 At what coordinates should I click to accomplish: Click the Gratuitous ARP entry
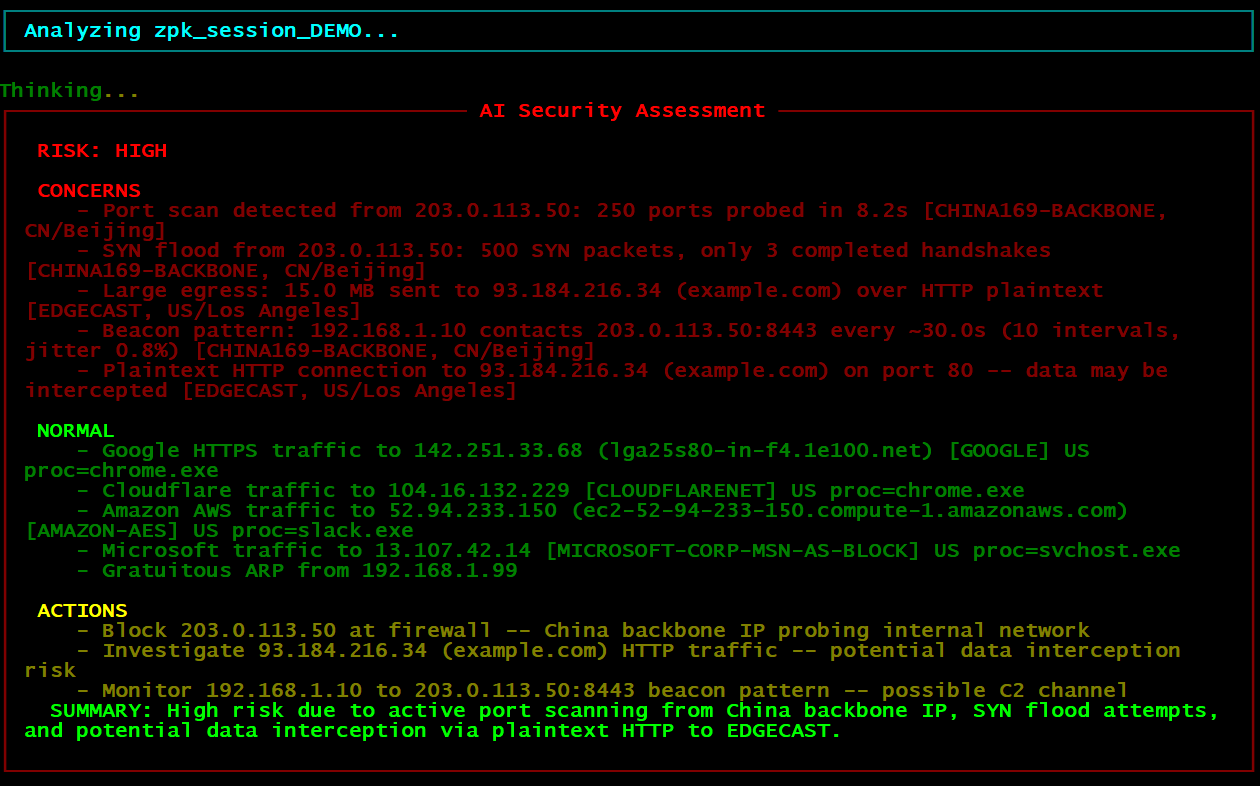(x=298, y=570)
